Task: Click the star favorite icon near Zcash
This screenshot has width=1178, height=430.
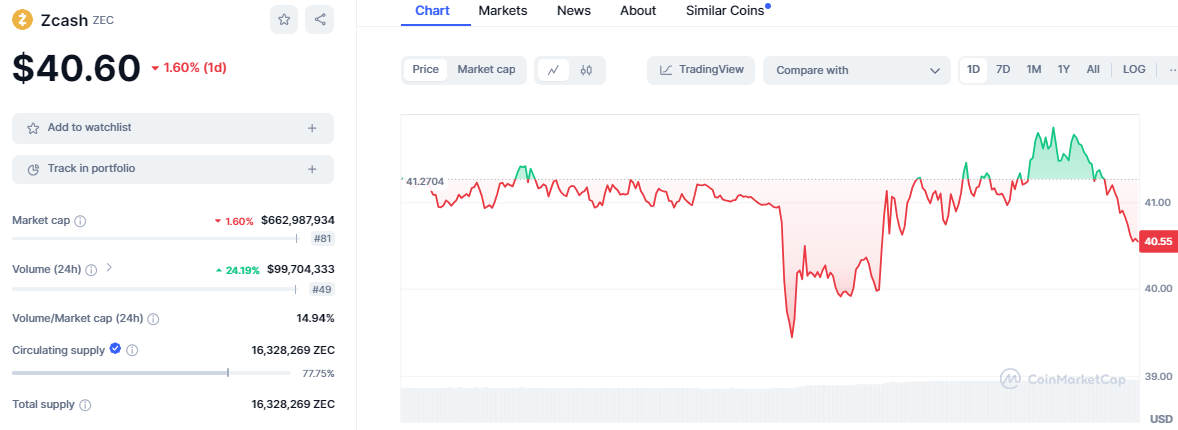Action: [x=284, y=19]
